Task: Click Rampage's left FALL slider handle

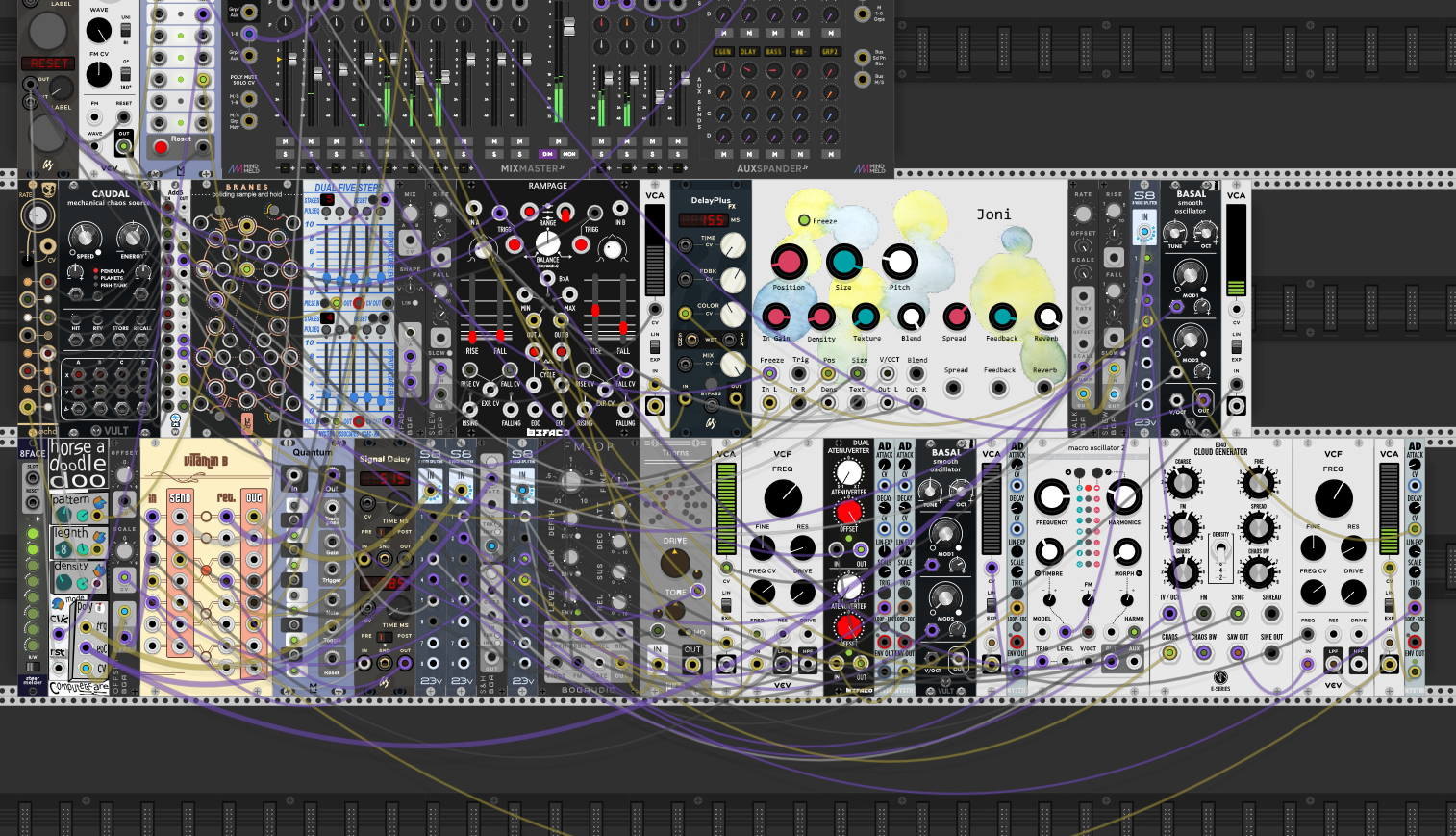Action: [500, 336]
